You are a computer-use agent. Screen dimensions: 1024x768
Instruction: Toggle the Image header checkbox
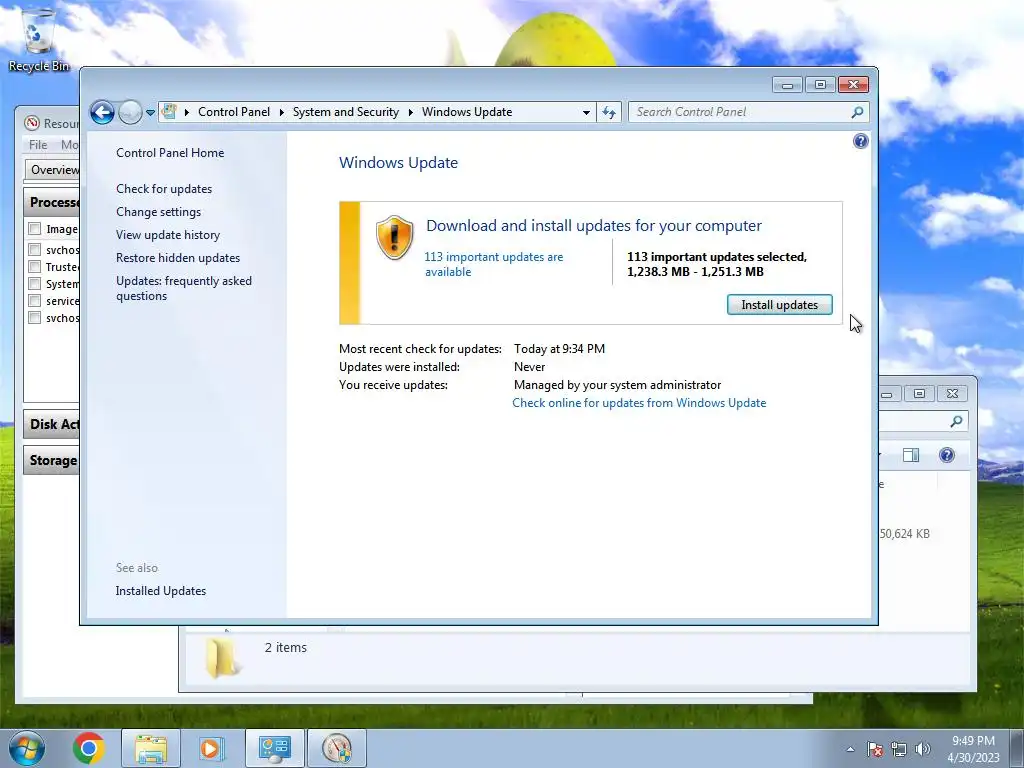[x=35, y=229]
